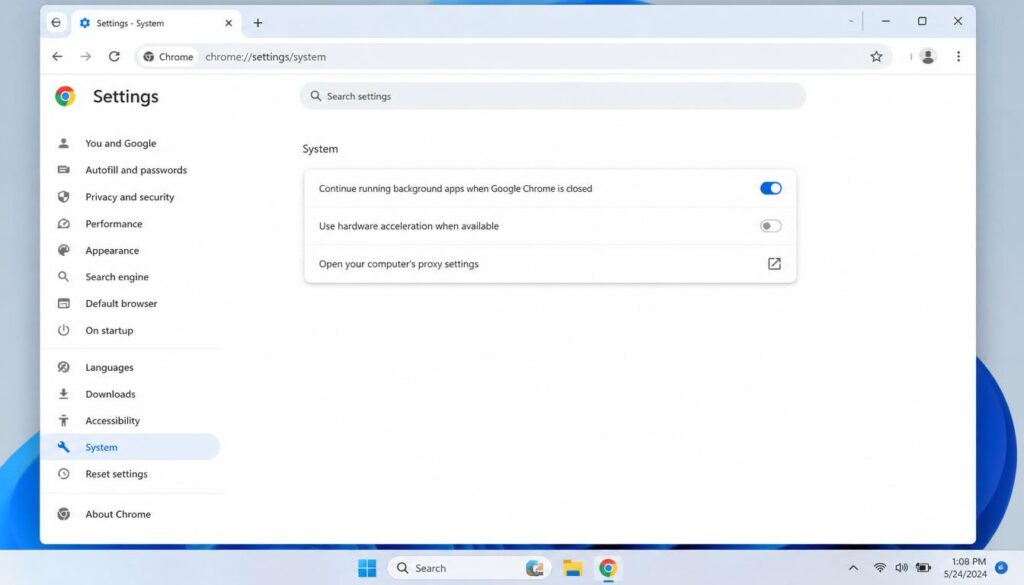This screenshot has height=585, width=1024.
Task: Click the System wrench icon
Action: pyautogui.click(x=63, y=447)
